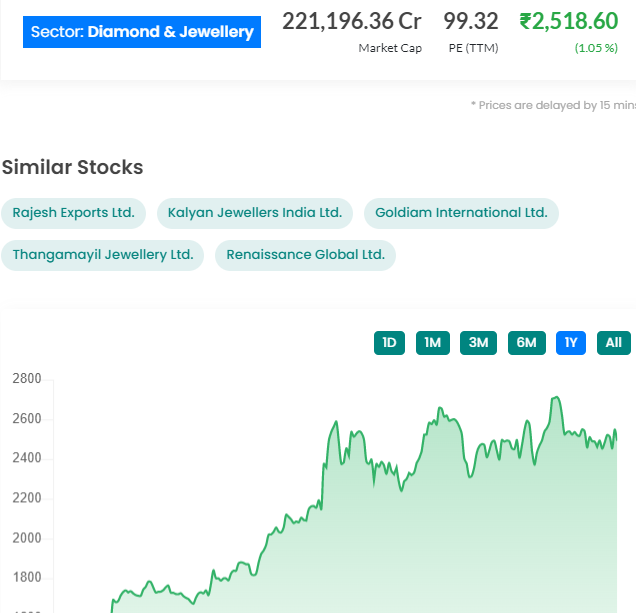This screenshot has width=636, height=613.
Task: Click the Sector: Diamond & Jewellery badge
Action: [x=142, y=32]
